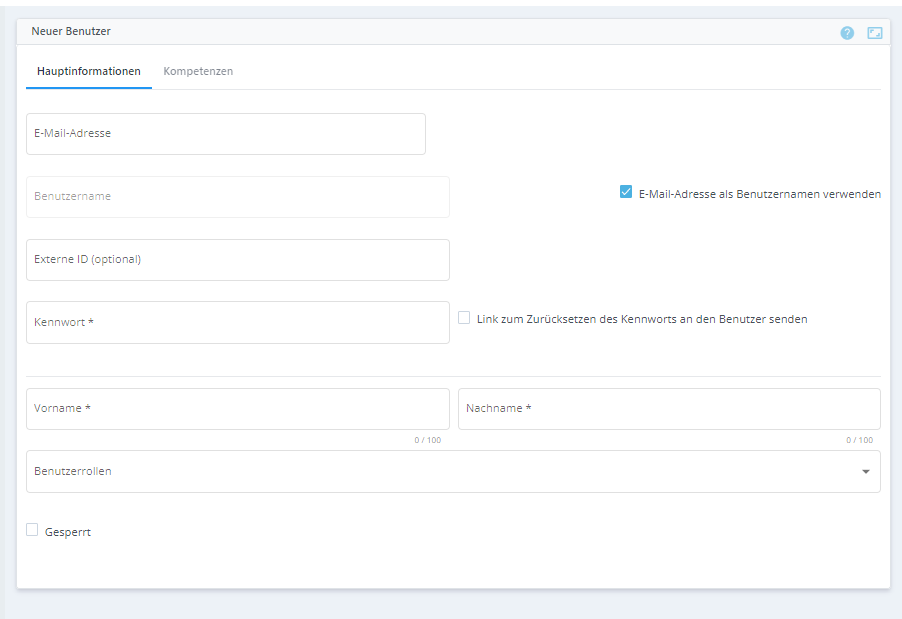
Task: Switch to the Kompetenzen tab
Action: [198, 72]
